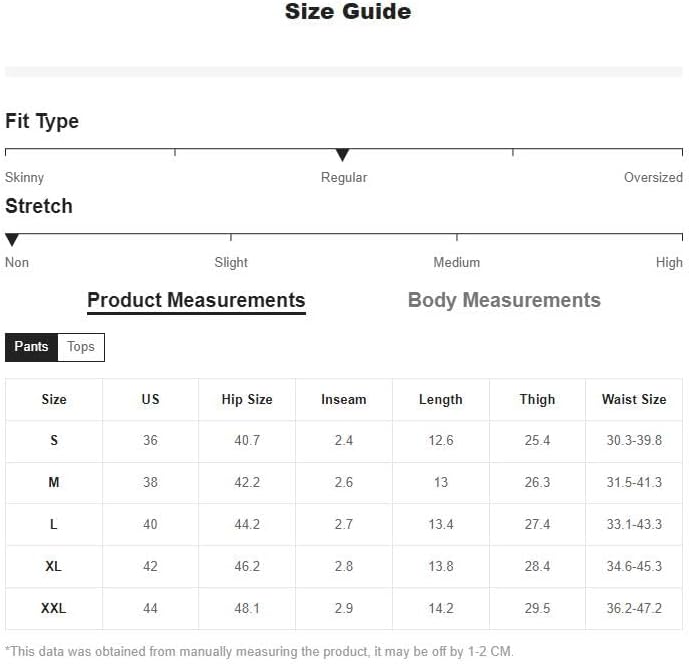Click the Slight stretch label
The height and width of the screenshot is (664, 689).
[231, 262]
